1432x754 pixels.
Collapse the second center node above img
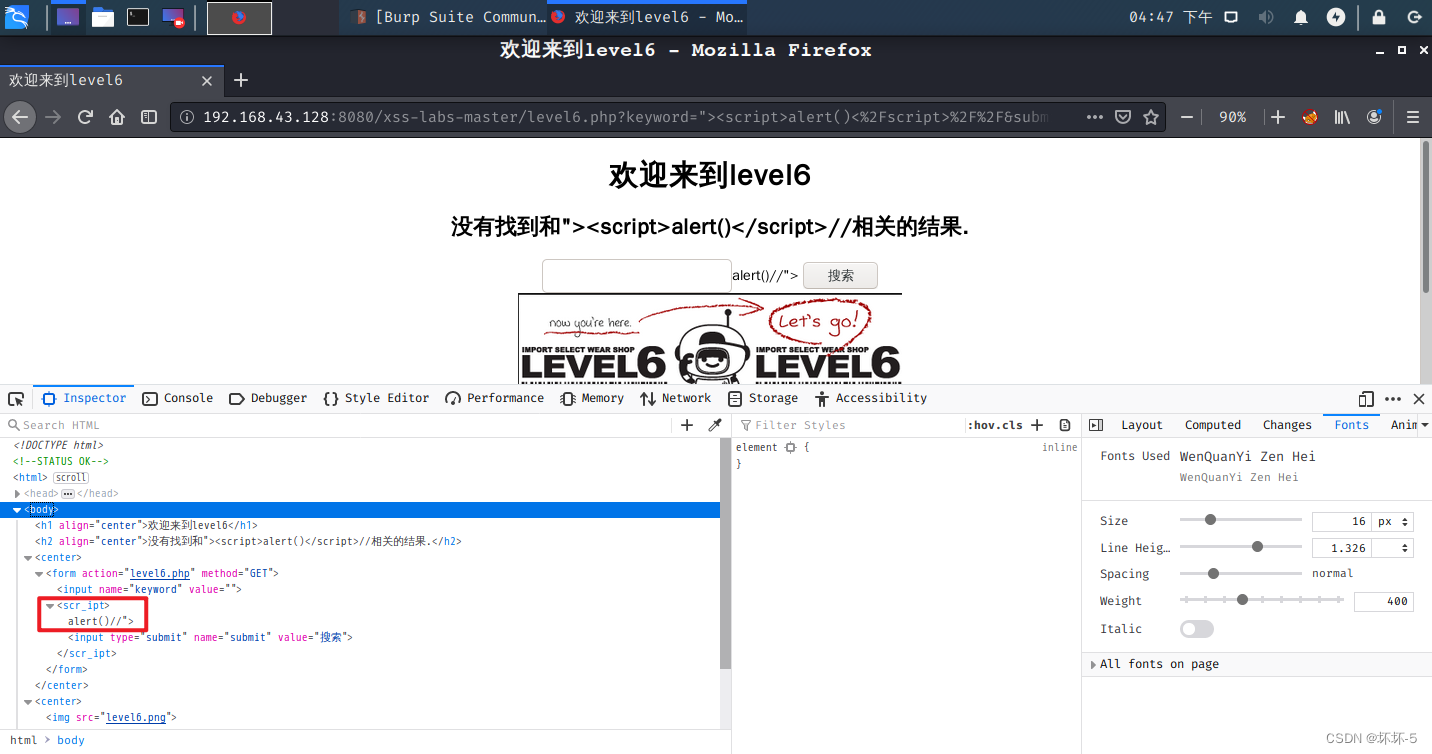click(29, 702)
